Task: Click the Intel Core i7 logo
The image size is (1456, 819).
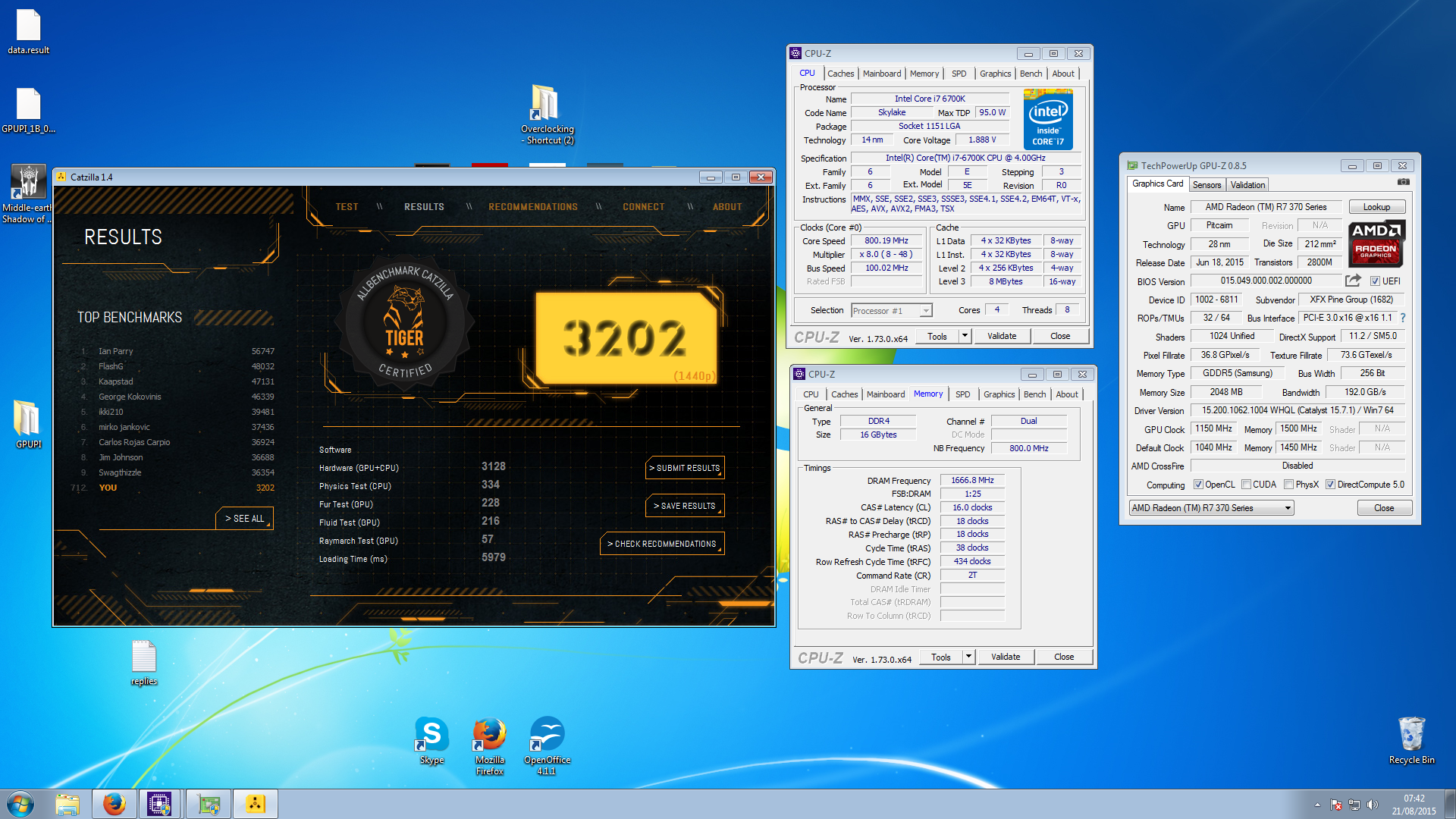Action: 1048,119
